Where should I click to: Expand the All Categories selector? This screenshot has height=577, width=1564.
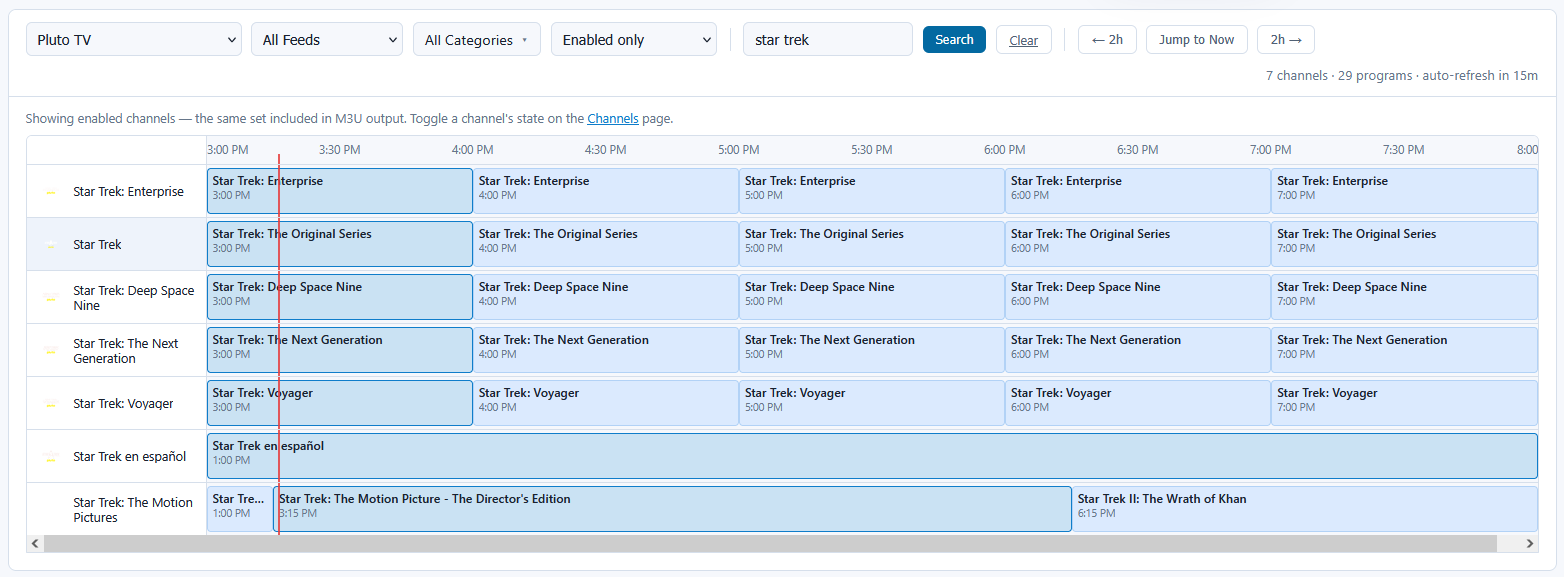[477, 39]
